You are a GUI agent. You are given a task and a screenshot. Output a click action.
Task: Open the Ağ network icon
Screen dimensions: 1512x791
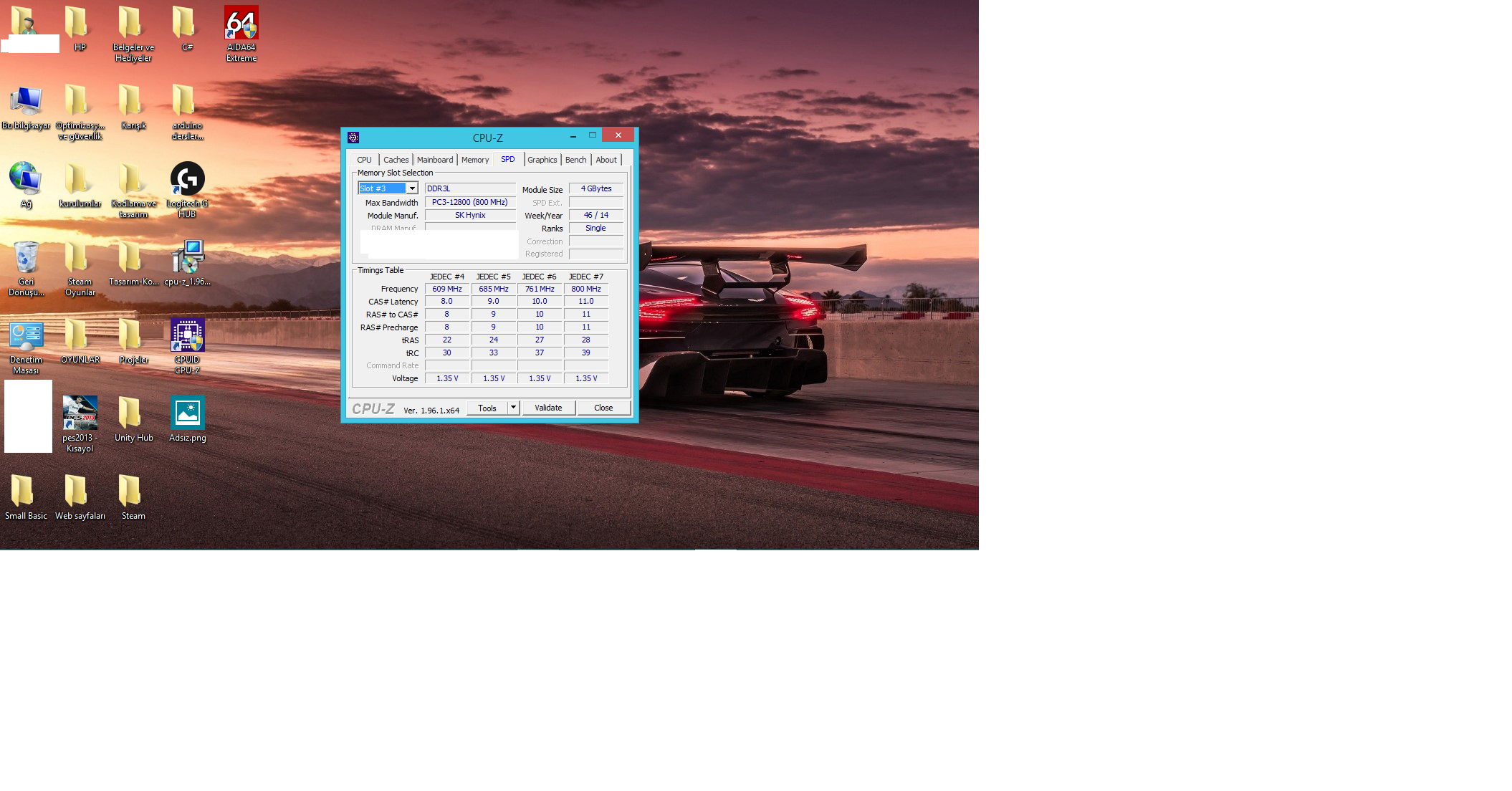[x=26, y=179]
